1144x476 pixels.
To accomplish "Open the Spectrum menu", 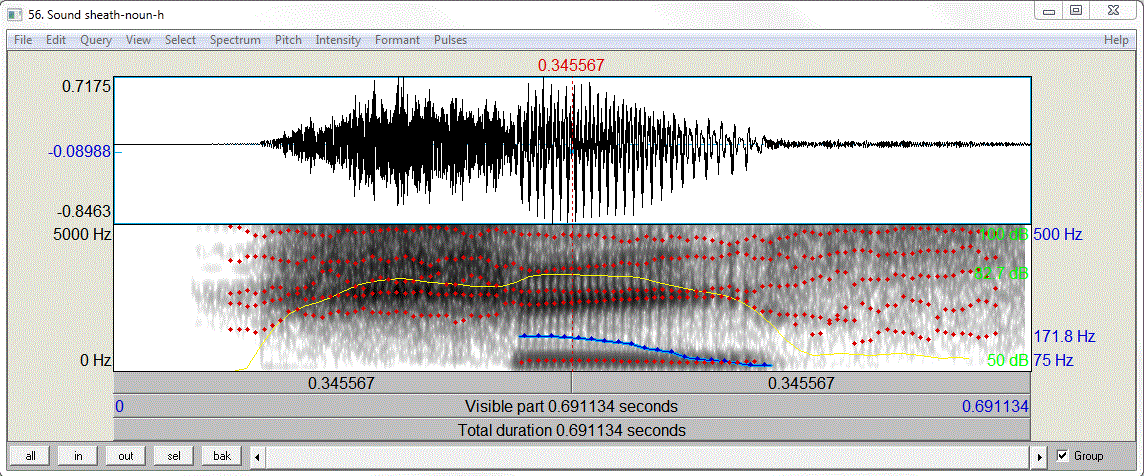I will point(235,40).
